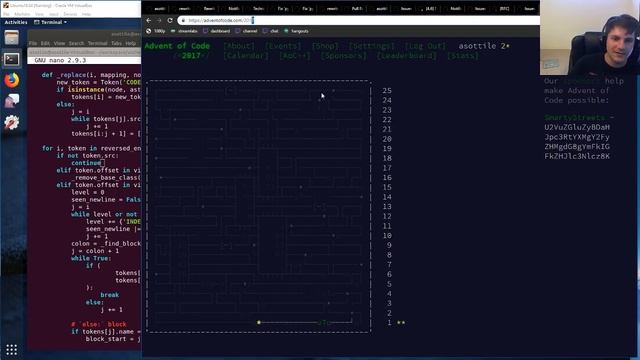Screen dimensions: 640x360
Task: Open the 1080p bookmark
Action: click(156, 31)
